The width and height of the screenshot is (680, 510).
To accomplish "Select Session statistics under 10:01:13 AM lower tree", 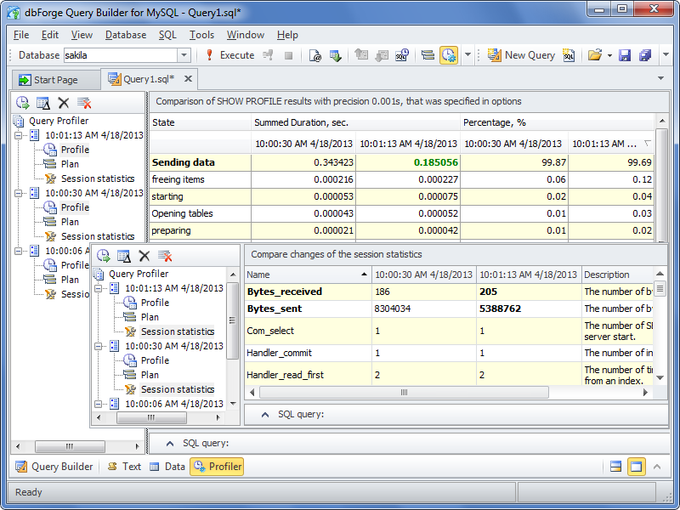I will point(177,332).
